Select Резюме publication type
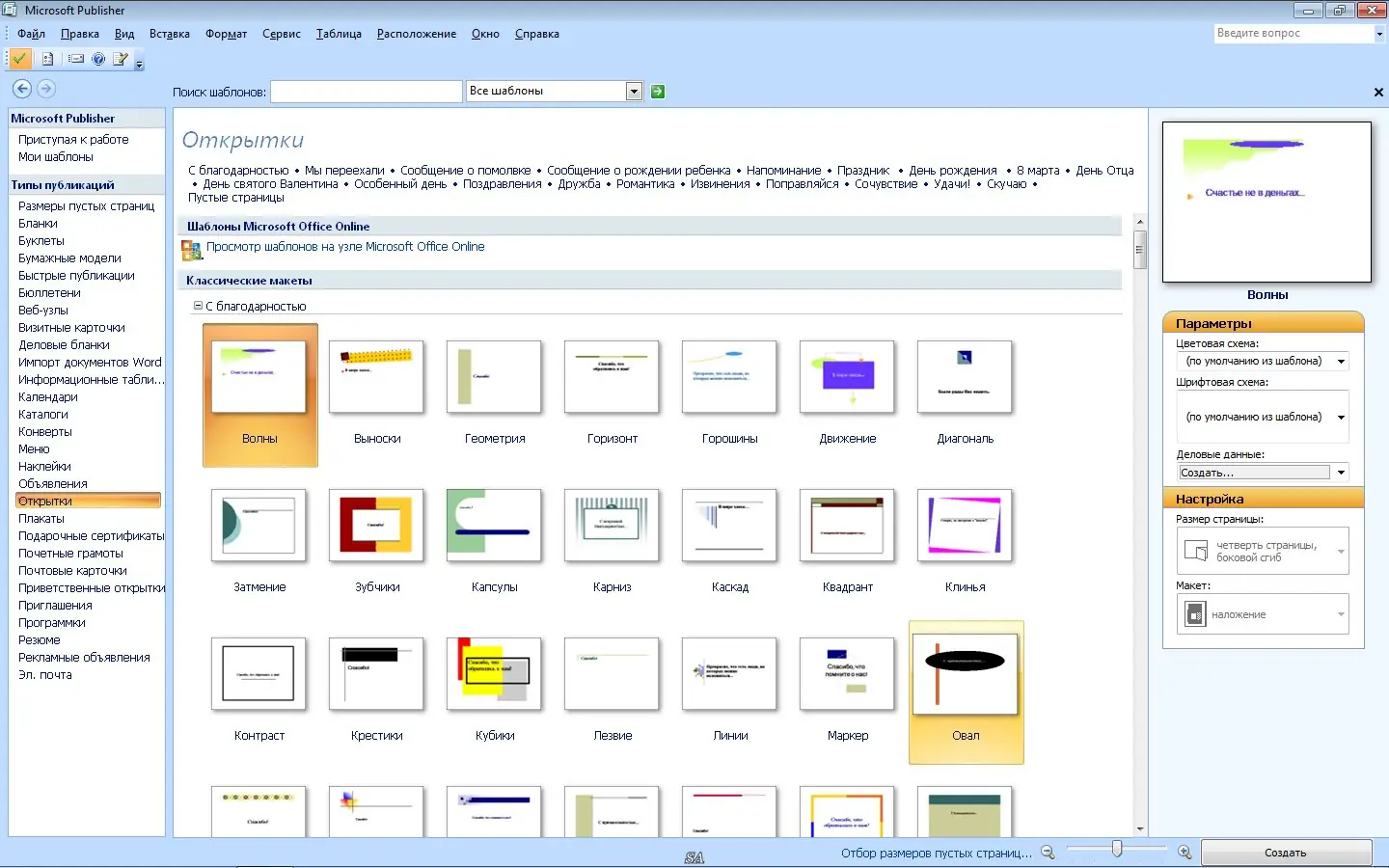 click(x=40, y=640)
